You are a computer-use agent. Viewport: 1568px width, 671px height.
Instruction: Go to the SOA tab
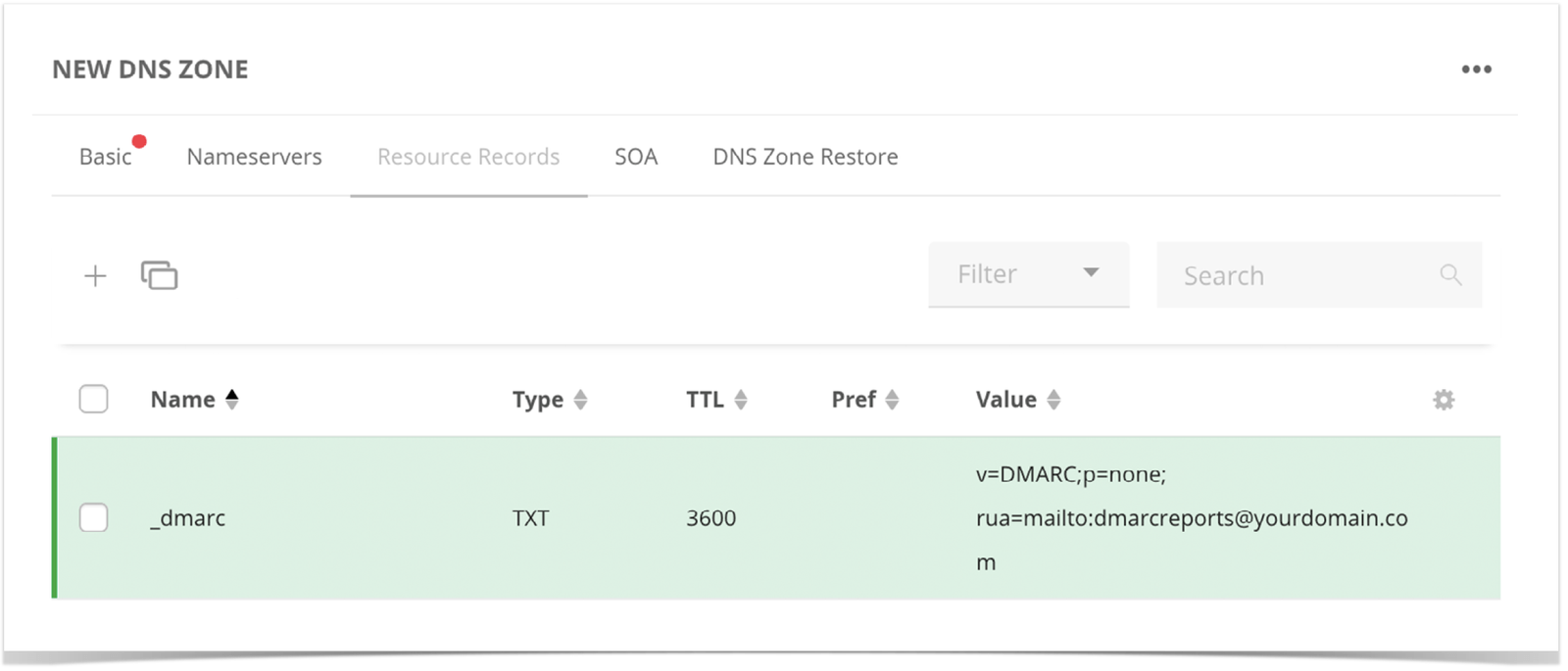point(636,157)
